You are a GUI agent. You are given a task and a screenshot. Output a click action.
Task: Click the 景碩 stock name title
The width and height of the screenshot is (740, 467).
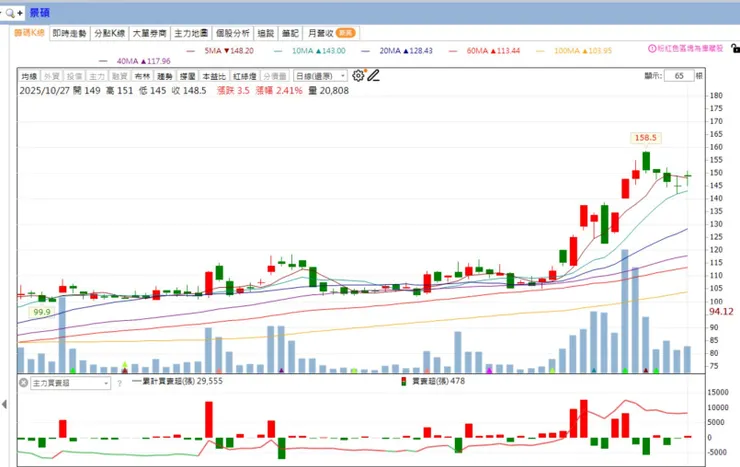coord(40,13)
